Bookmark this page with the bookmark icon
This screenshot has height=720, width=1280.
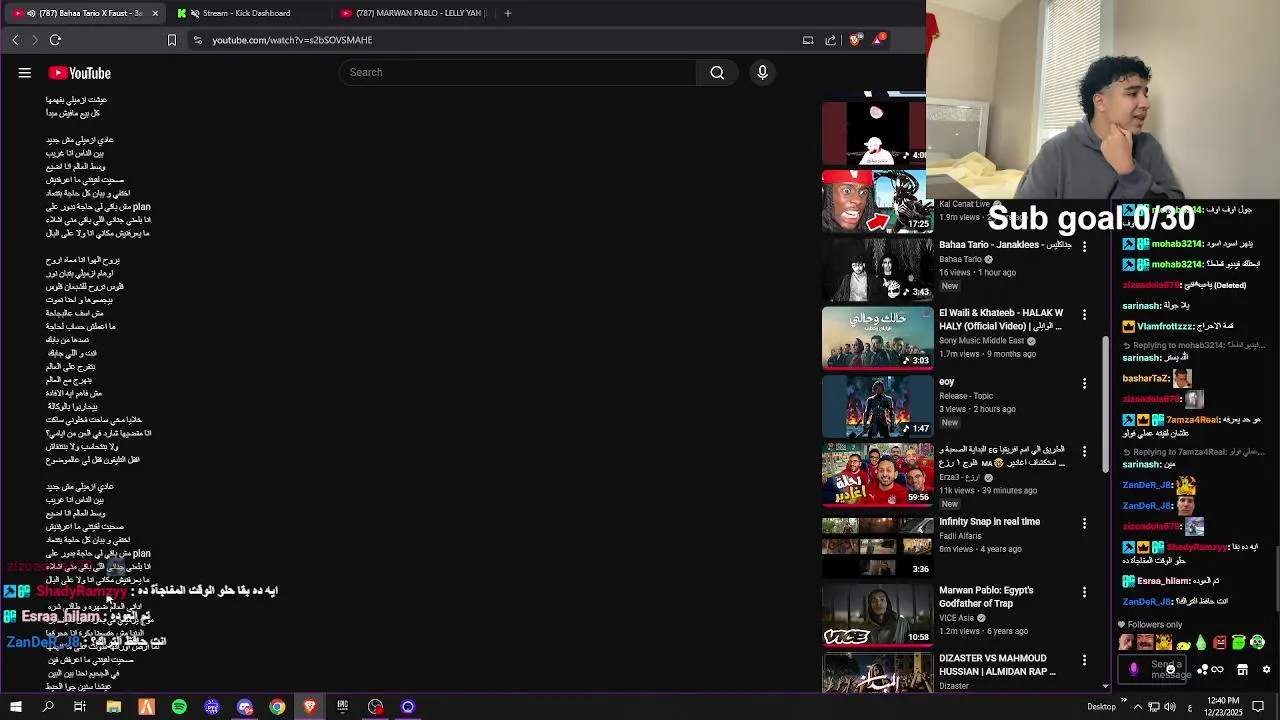tap(171, 40)
